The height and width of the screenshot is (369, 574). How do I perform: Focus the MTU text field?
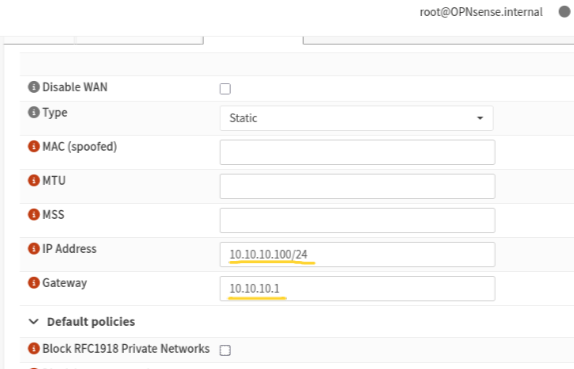[x=357, y=186]
